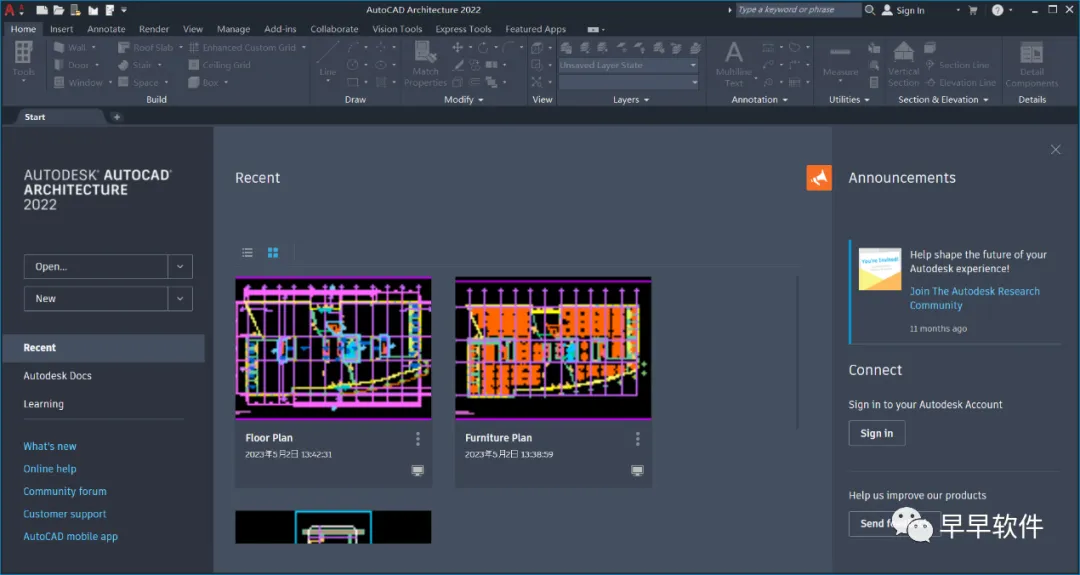The width and height of the screenshot is (1080, 575).
Task: Click the Sign in button under Connect
Action: pyautogui.click(x=876, y=433)
